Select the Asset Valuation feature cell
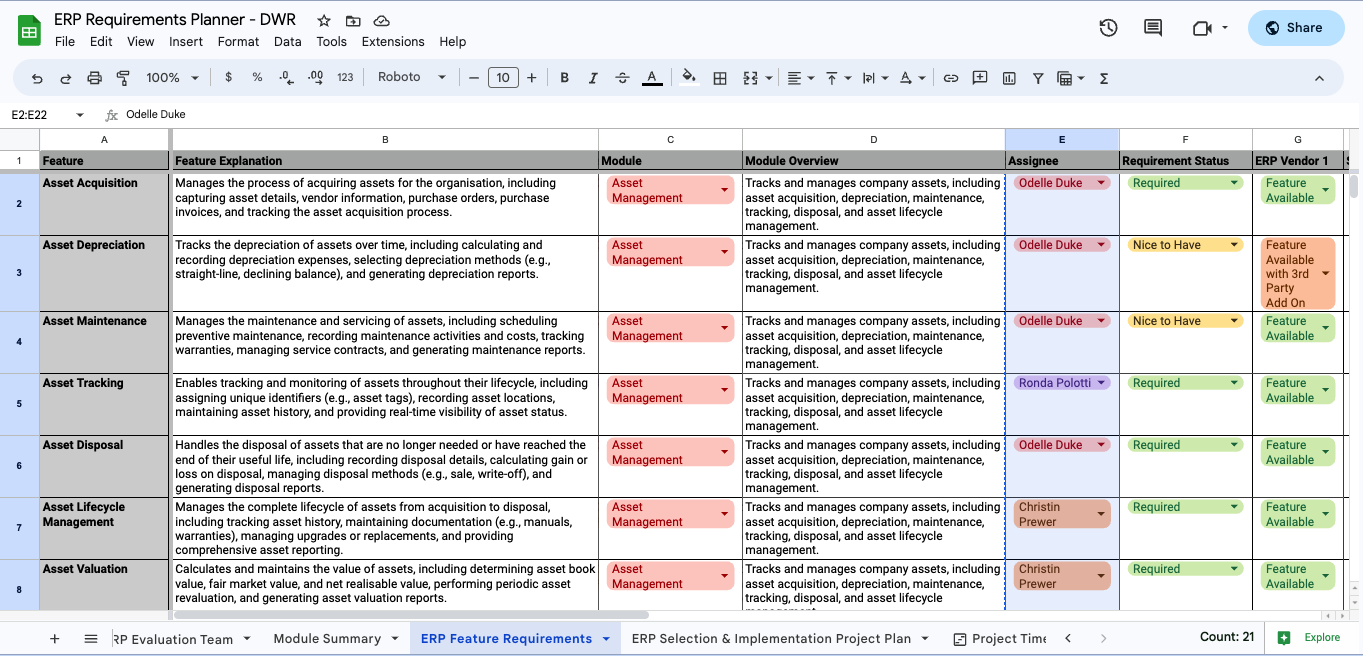This screenshot has height=656, width=1363. click(x=105, y=585)
